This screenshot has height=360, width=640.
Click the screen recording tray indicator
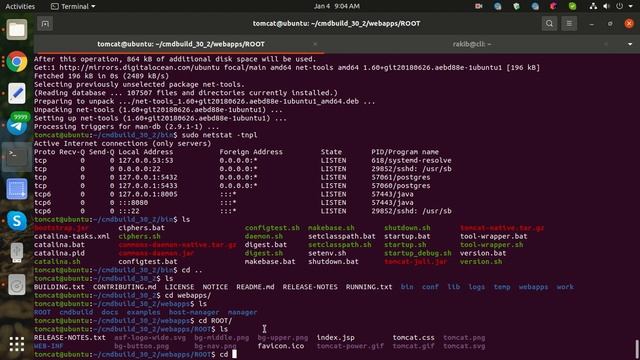pyautogui.click(x=478, y=6)
